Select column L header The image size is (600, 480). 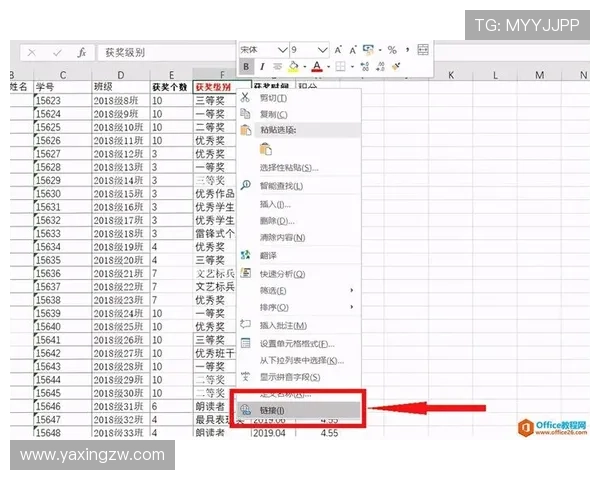pyautogui.click(x=495, y=75)
